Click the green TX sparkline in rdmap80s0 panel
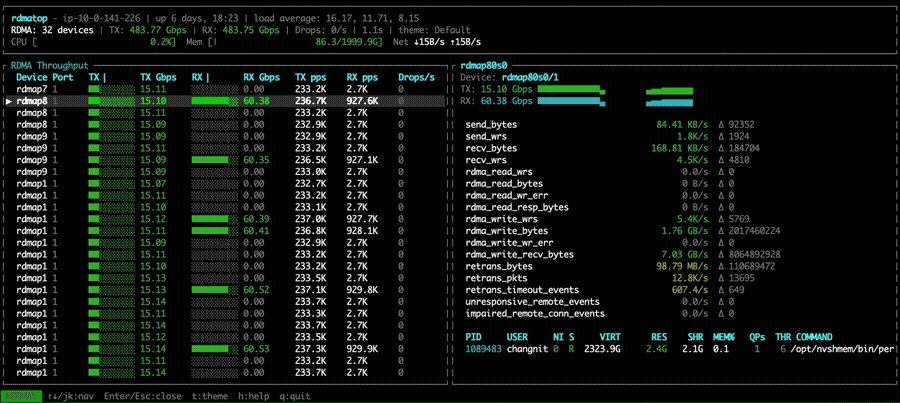This screenshot has width=900, height=403. point(615,90)
